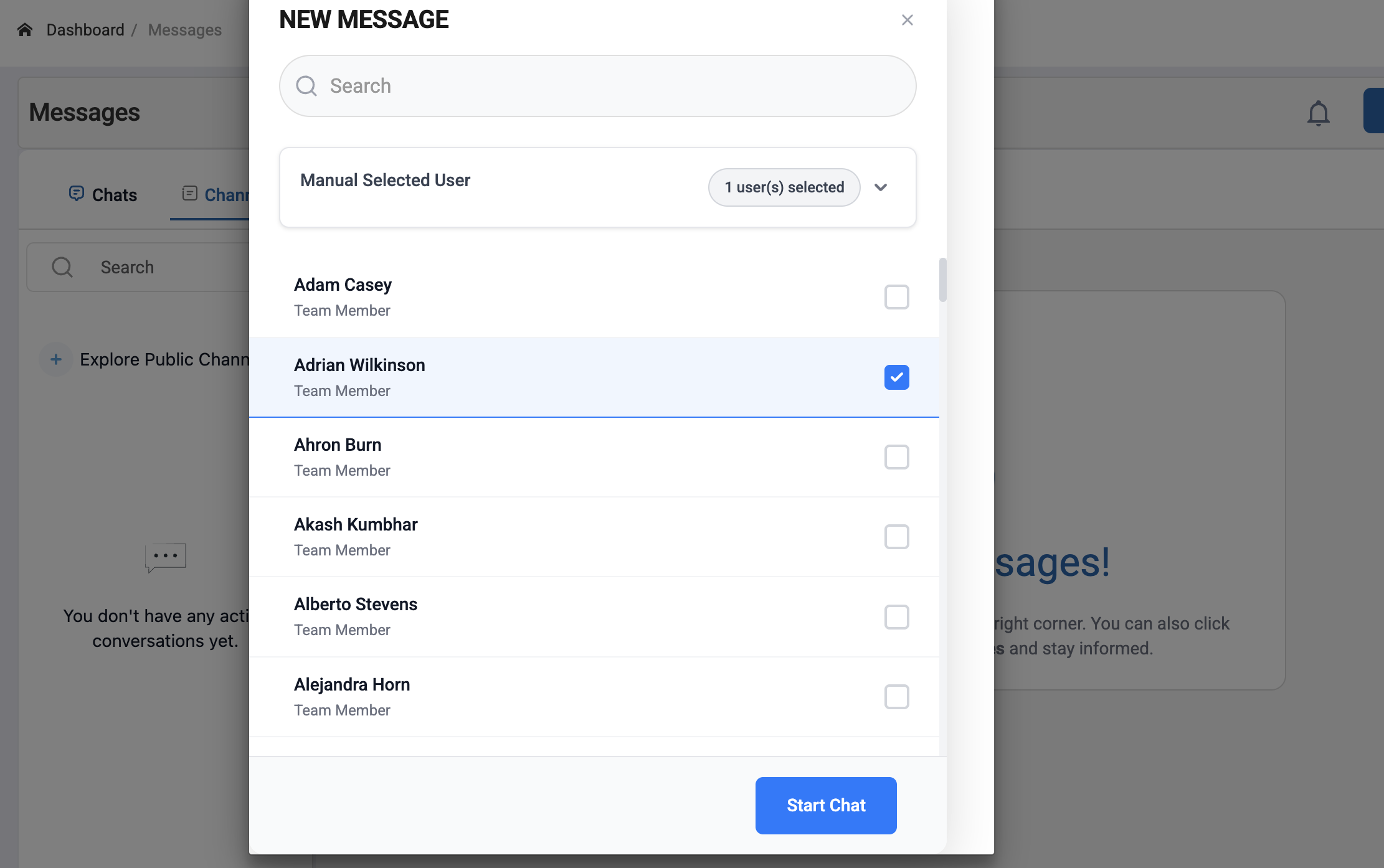Click the magnifier icon in Messages sidebar search

pos(62,267)
